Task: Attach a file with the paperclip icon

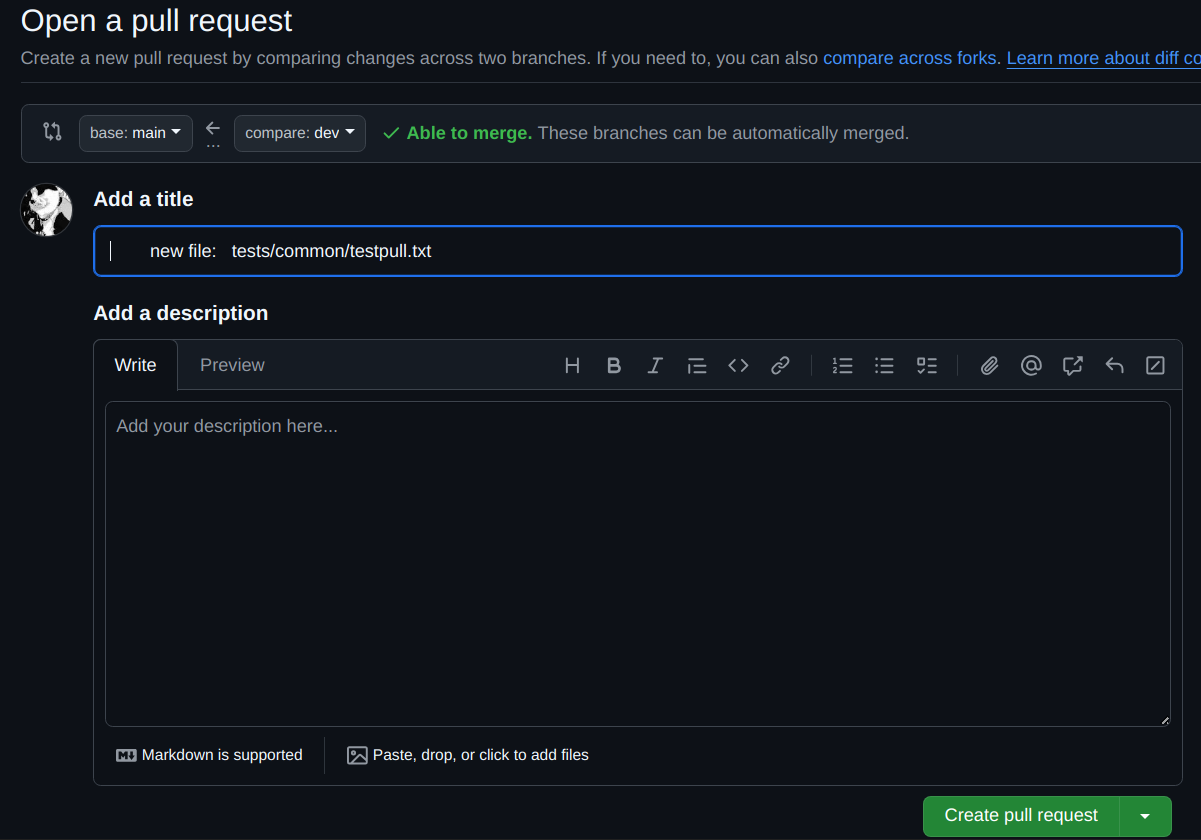Action: point(988,365)
